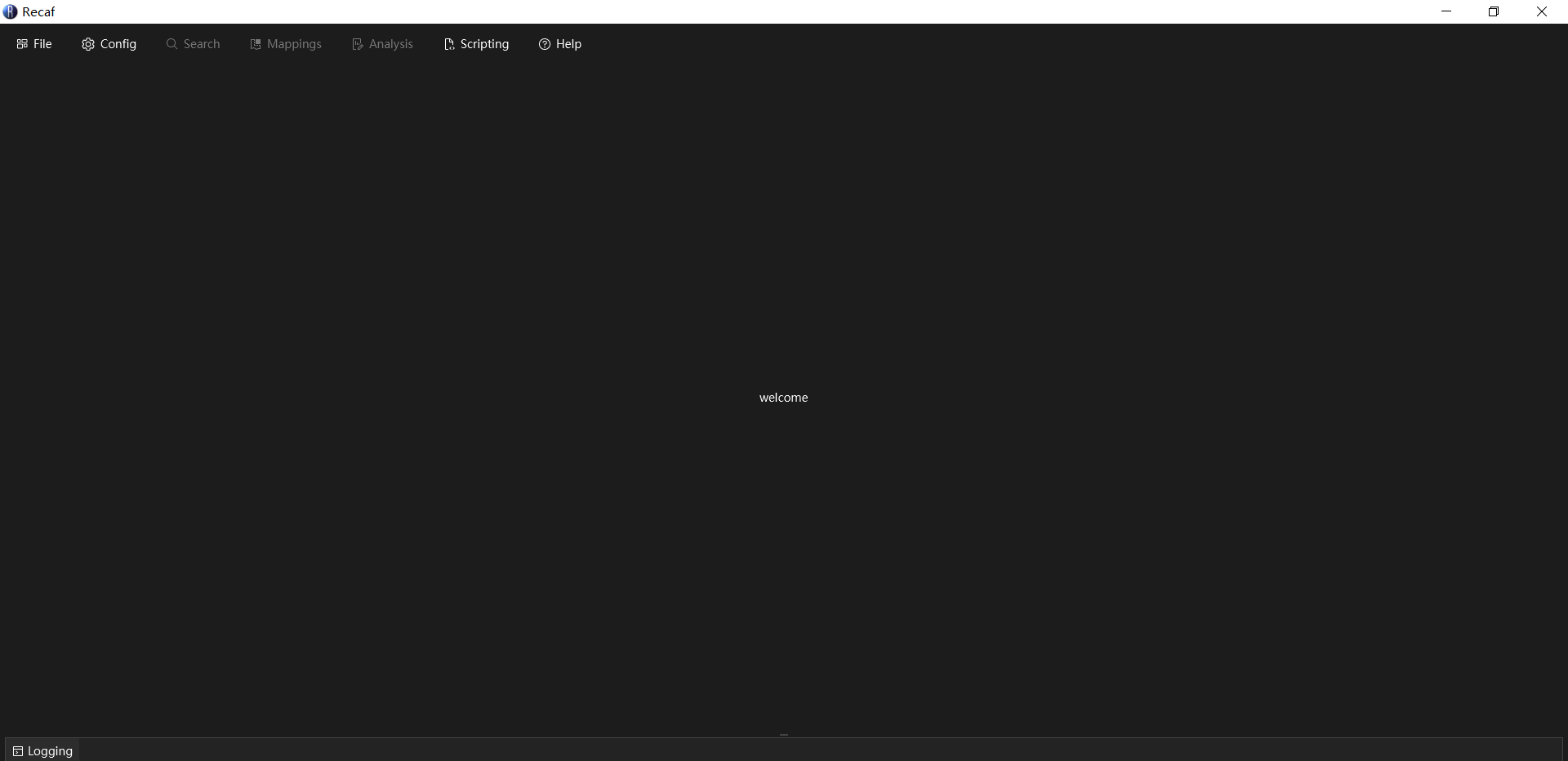Restore down the Recaf window
This screenshot has height=761, width=1568.
1494,11
